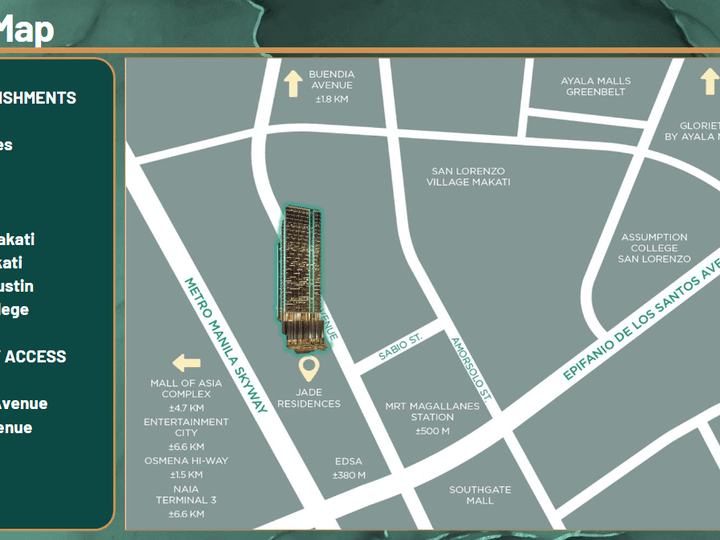Click 'SAN LORENZO VILLAGE MAKATI' label
Image resolution: width=720 pixels, height=540 pixels.
(x=468, y=177)
